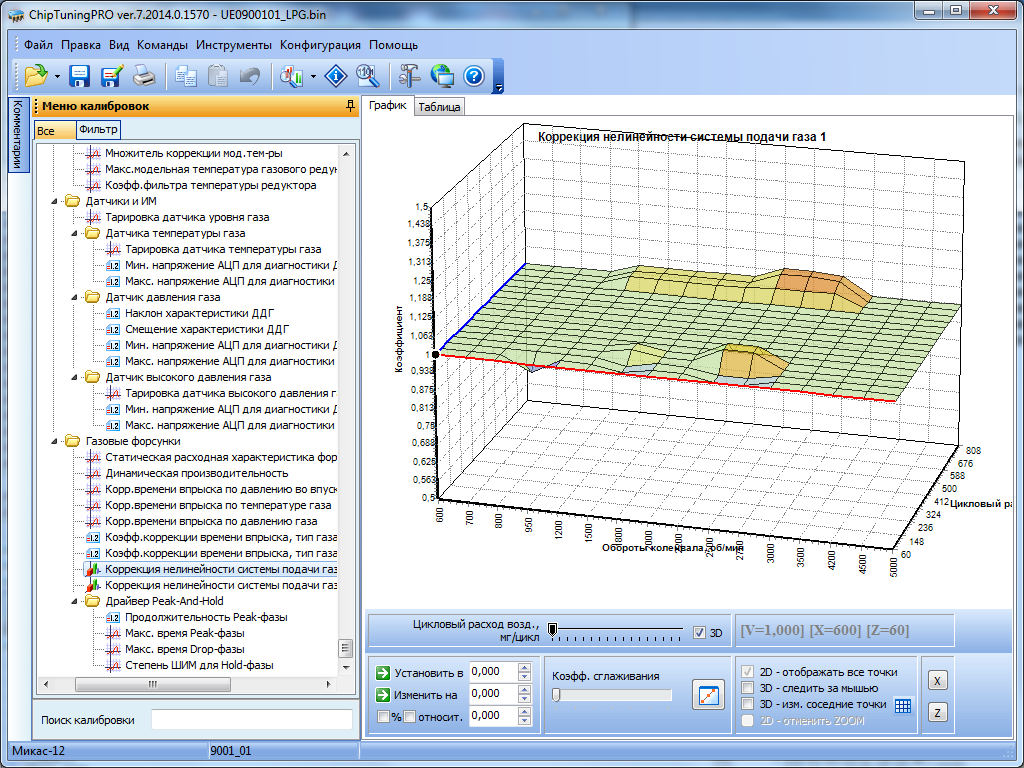
Task: Open settings via hammer and wrench icon
Action: coord(410,76)
